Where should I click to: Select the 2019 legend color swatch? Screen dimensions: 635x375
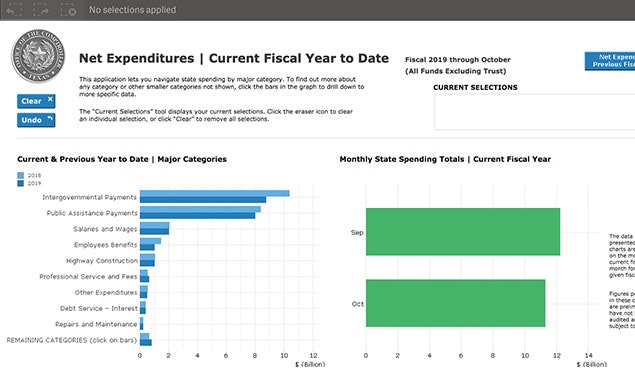[x=21, y=183]
